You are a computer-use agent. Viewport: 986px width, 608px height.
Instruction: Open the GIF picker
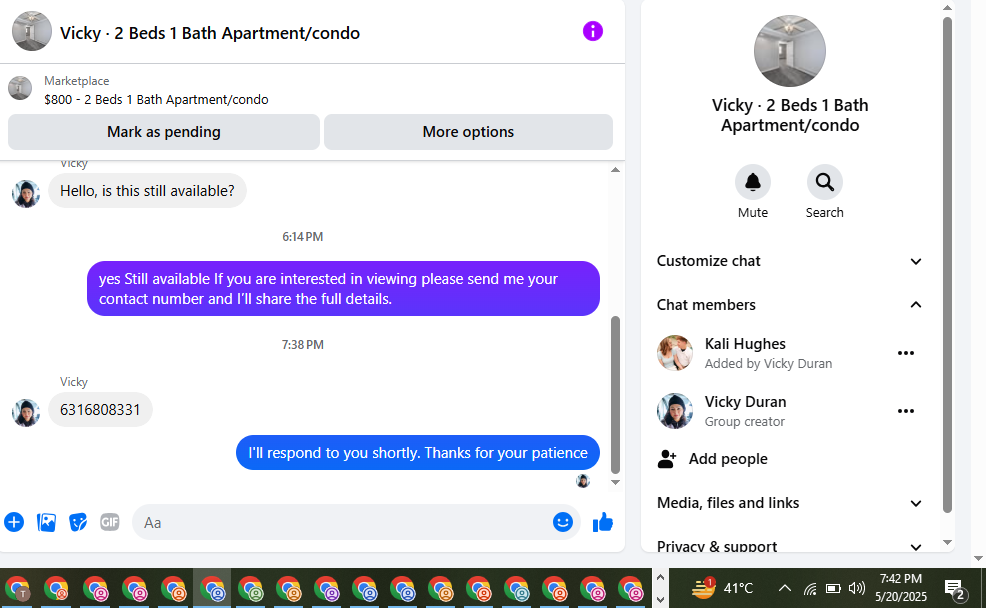click(x=109, y=522)
